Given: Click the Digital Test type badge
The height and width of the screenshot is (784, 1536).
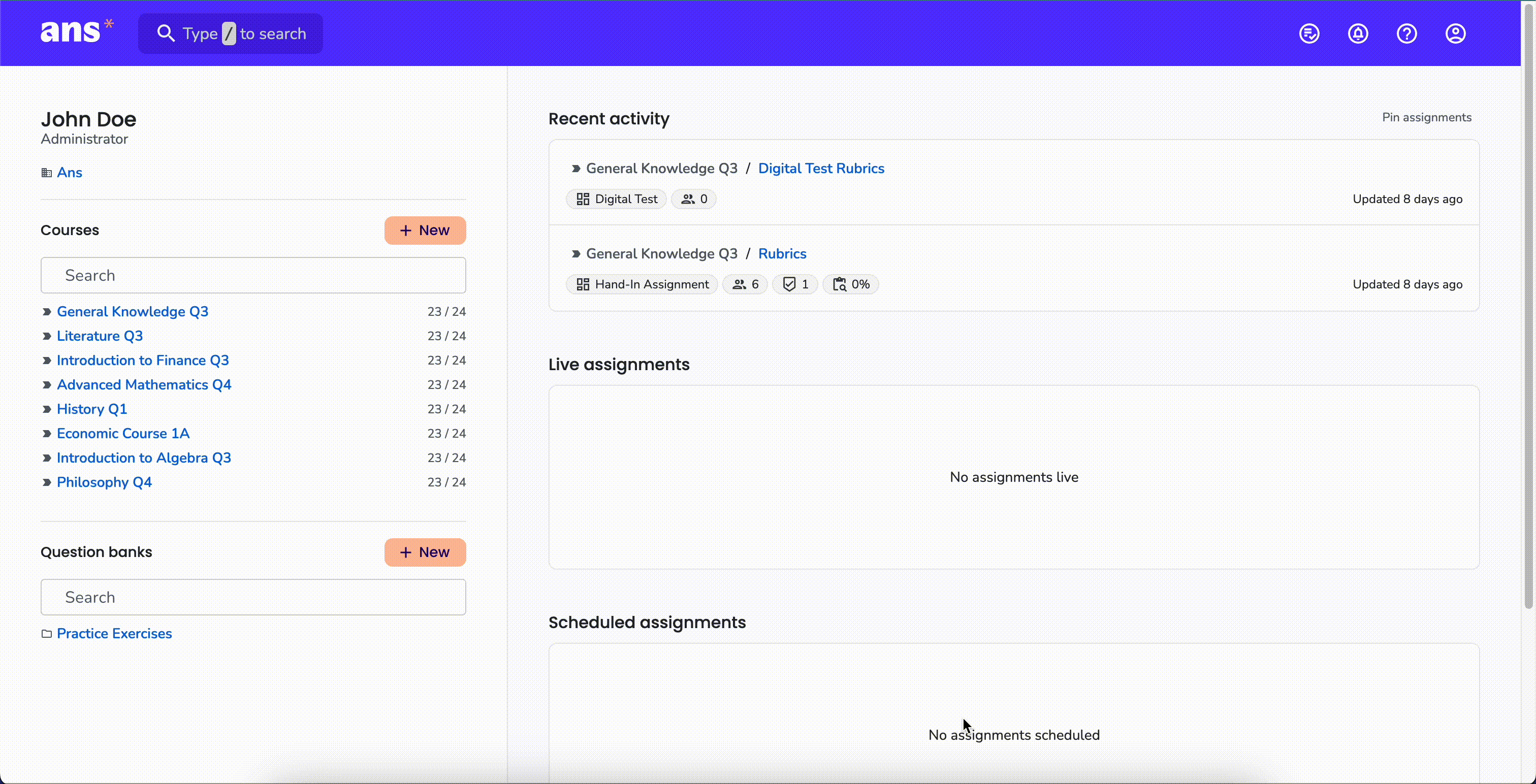Looking at the screenshot, I should point(617,199).
